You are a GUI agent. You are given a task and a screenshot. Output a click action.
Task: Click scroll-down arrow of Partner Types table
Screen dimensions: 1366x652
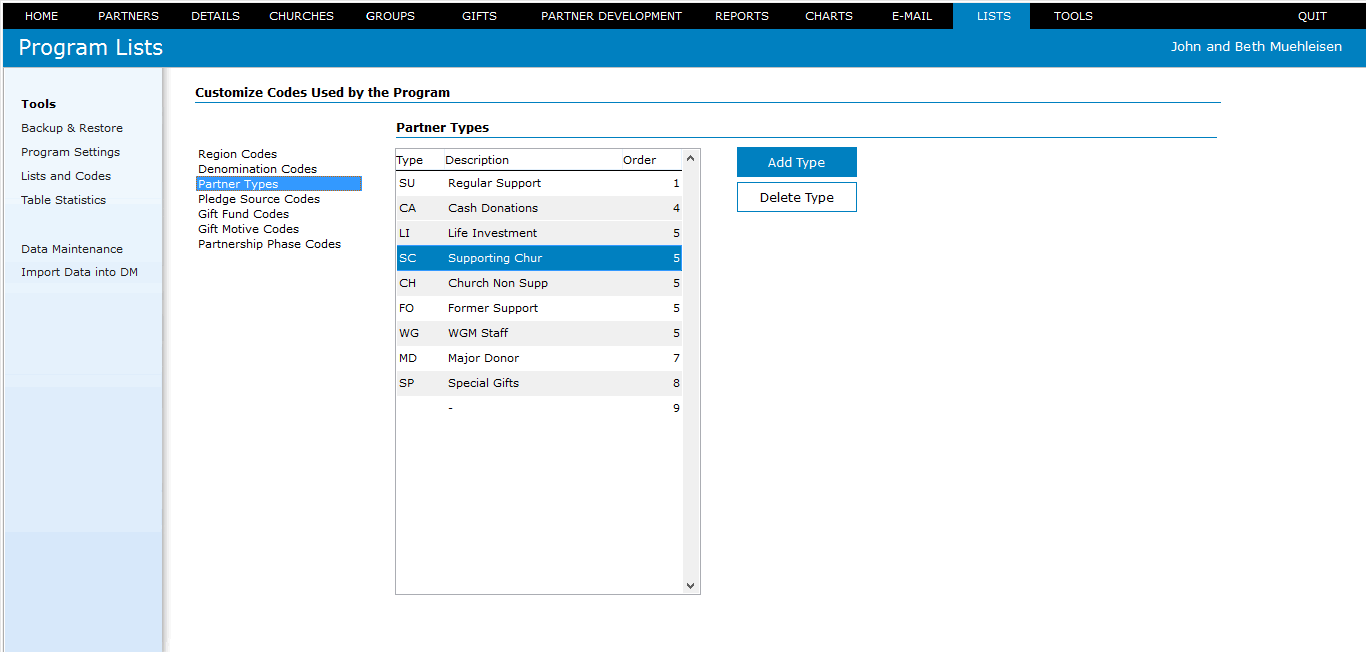pyautogui.click(x=690, y=585)
